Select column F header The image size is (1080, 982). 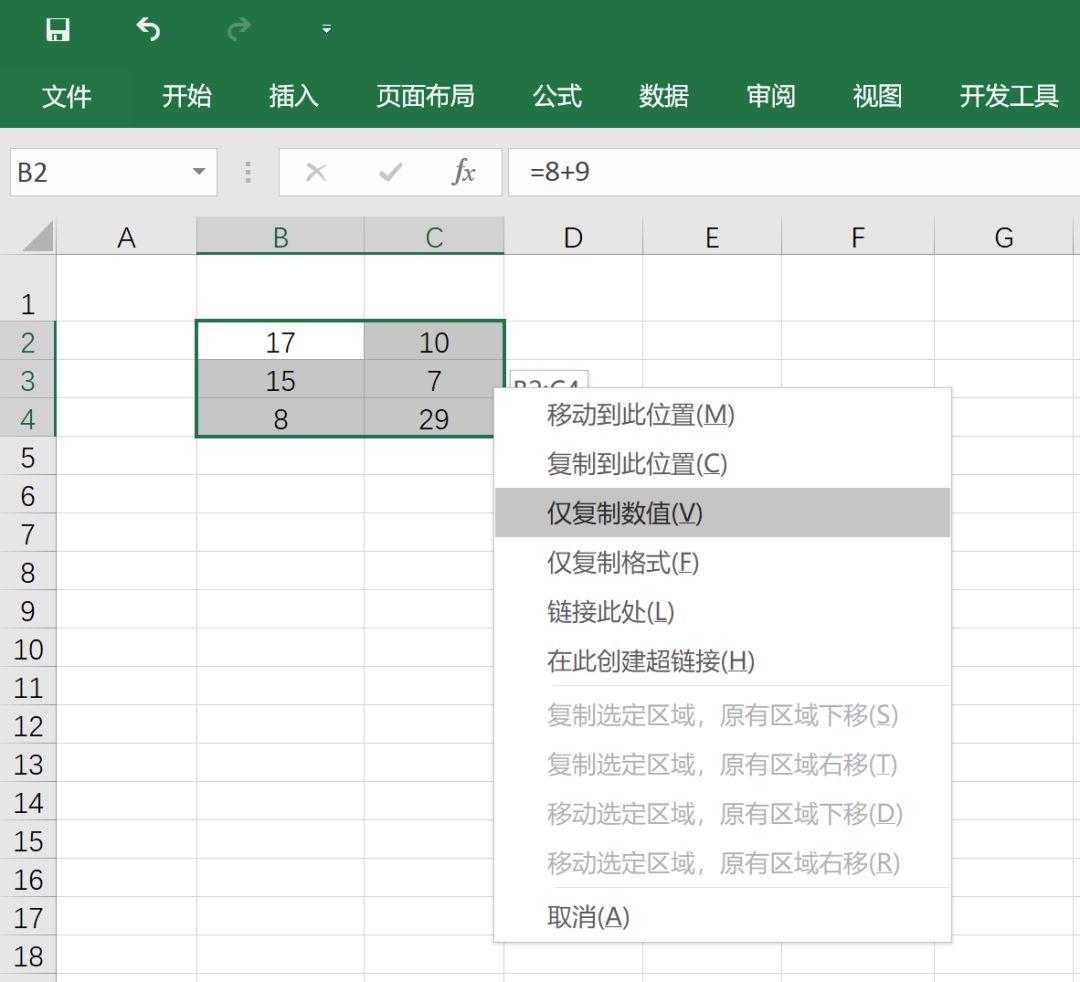coord(857,237)
